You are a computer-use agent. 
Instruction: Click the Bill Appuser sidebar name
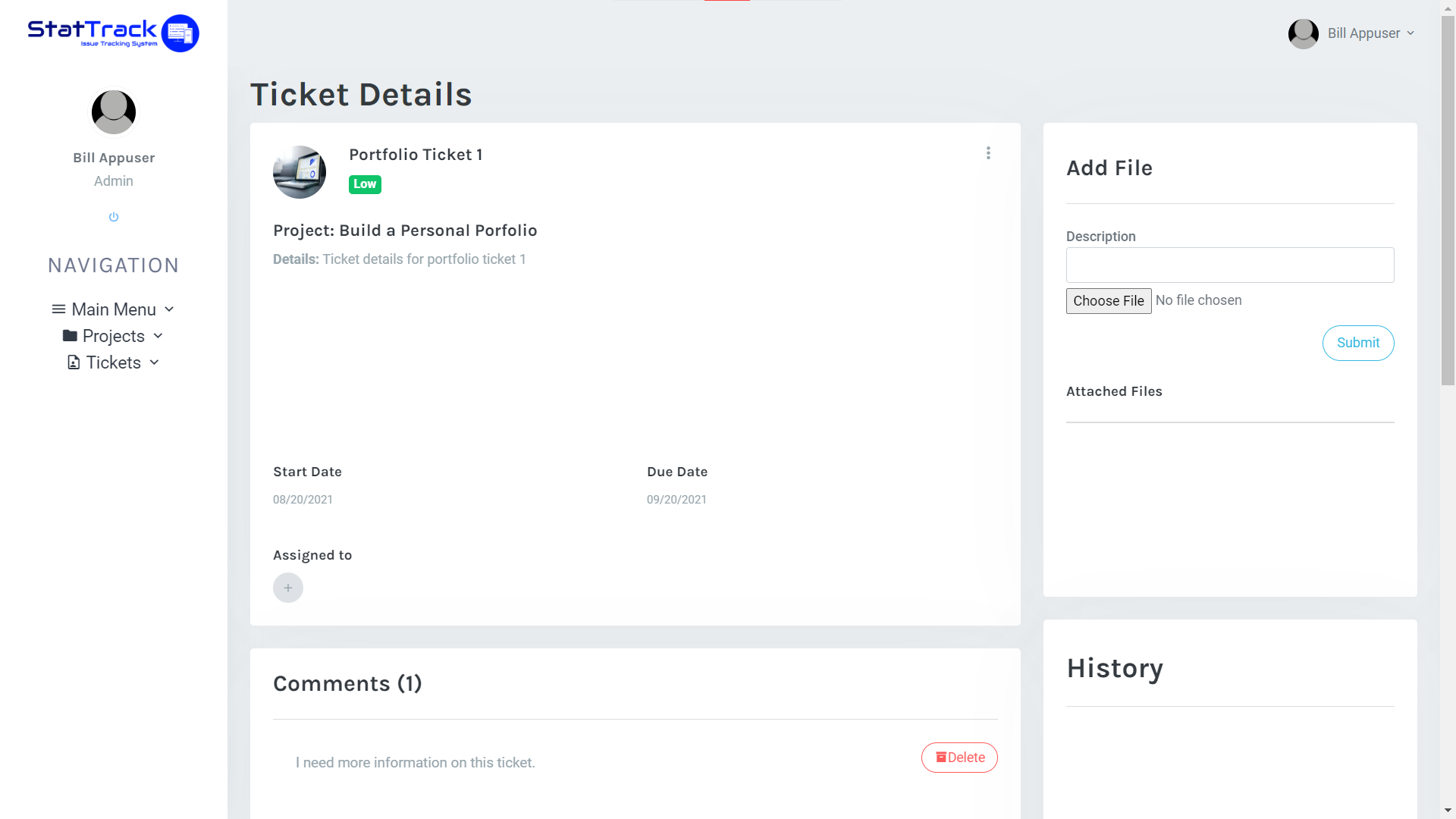click(114, 158)
